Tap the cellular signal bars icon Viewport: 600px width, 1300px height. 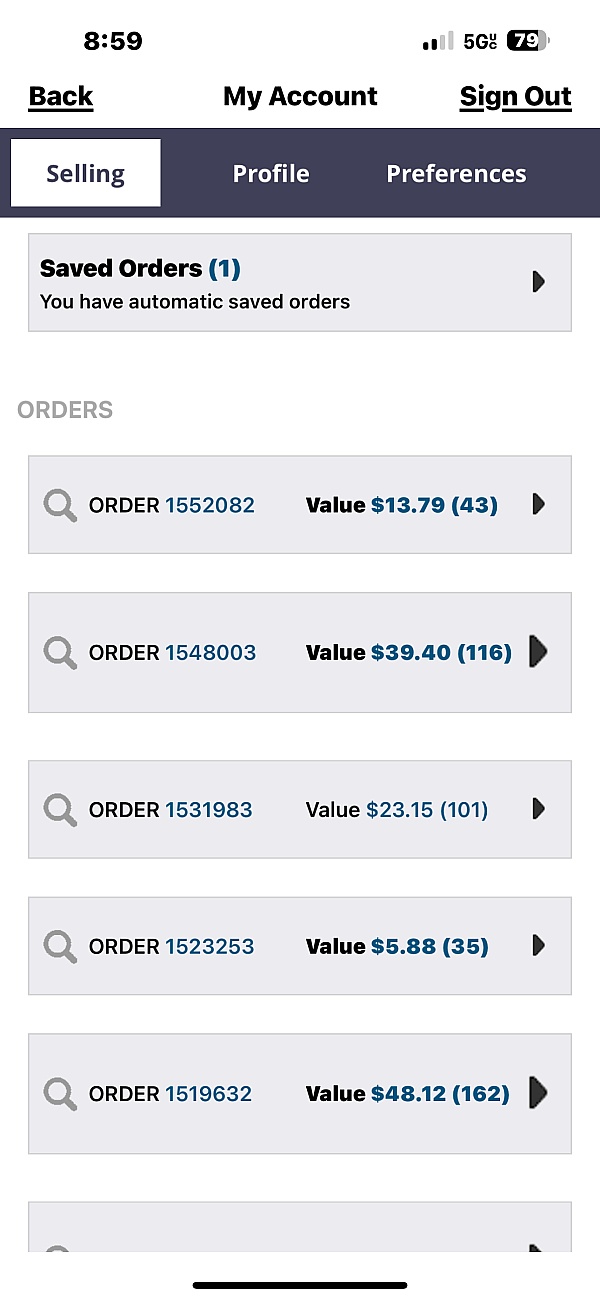[x=438, y=42]
